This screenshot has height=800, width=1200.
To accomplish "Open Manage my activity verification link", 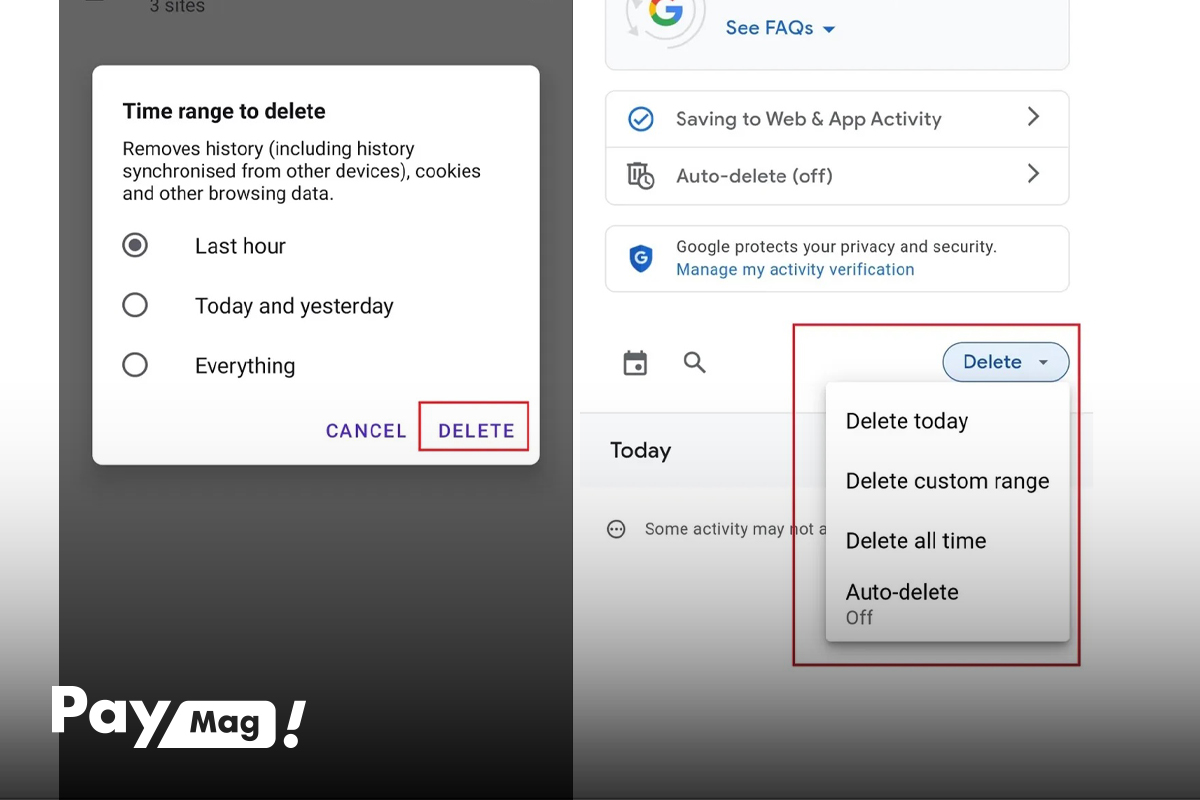I will tap(795, 270).
